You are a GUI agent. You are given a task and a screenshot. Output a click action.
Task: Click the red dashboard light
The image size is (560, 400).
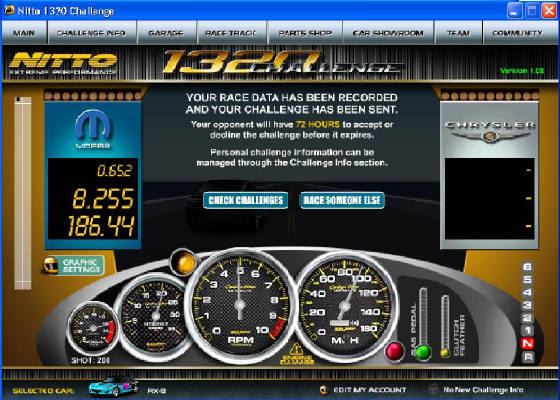394,351
